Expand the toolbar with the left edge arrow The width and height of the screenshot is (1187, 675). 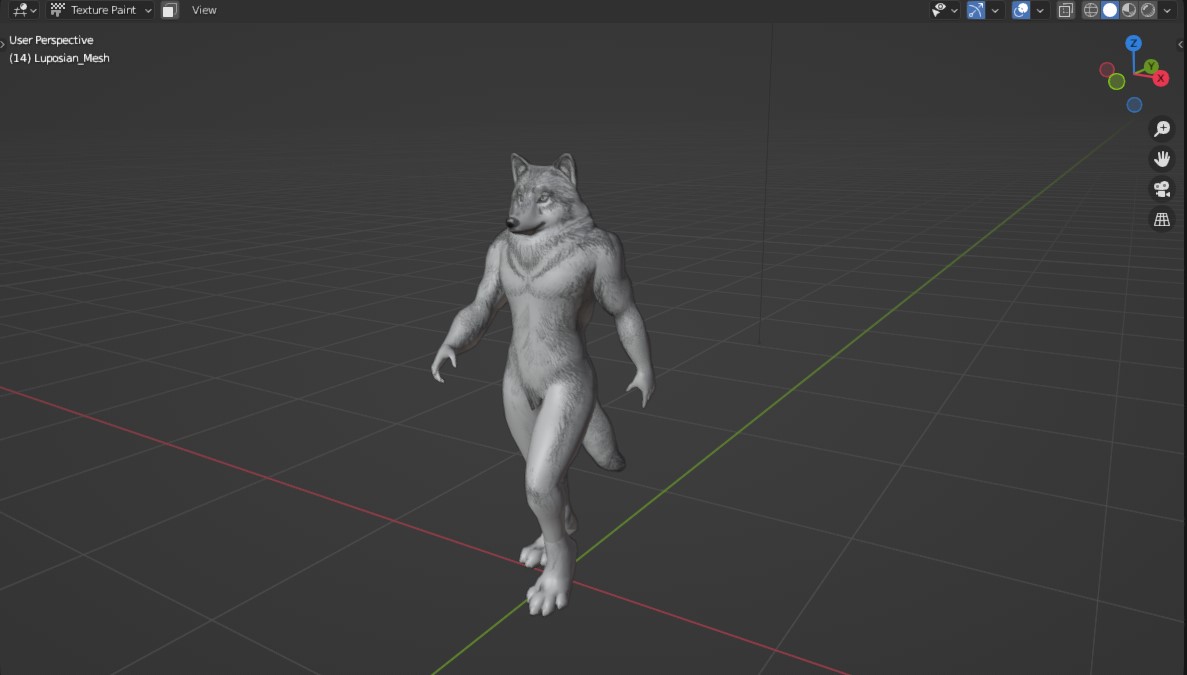3,45
